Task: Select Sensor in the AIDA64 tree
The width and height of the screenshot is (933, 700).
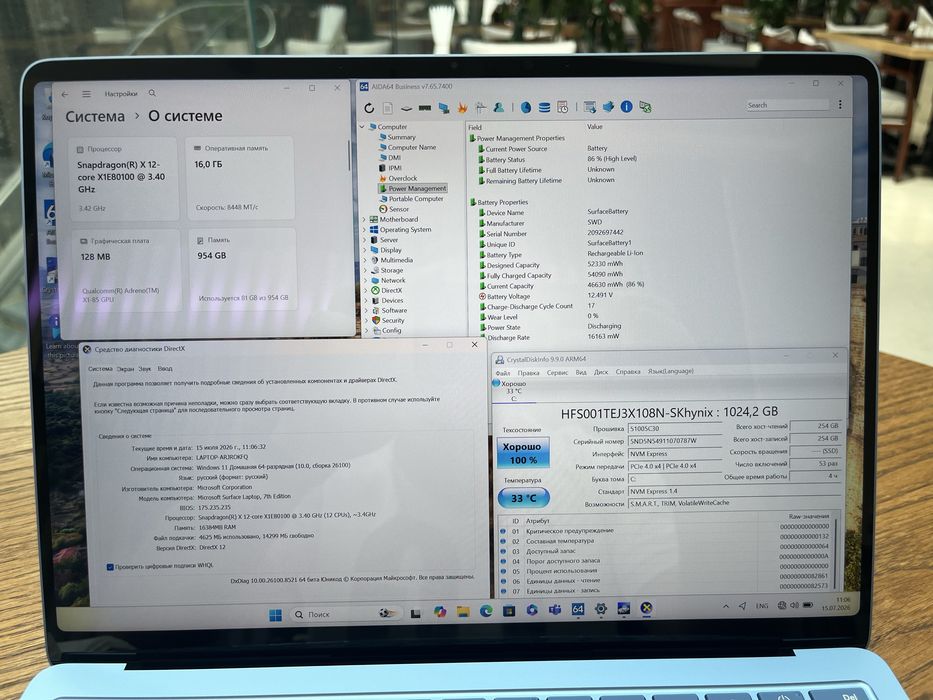Action: click(399, 209)
